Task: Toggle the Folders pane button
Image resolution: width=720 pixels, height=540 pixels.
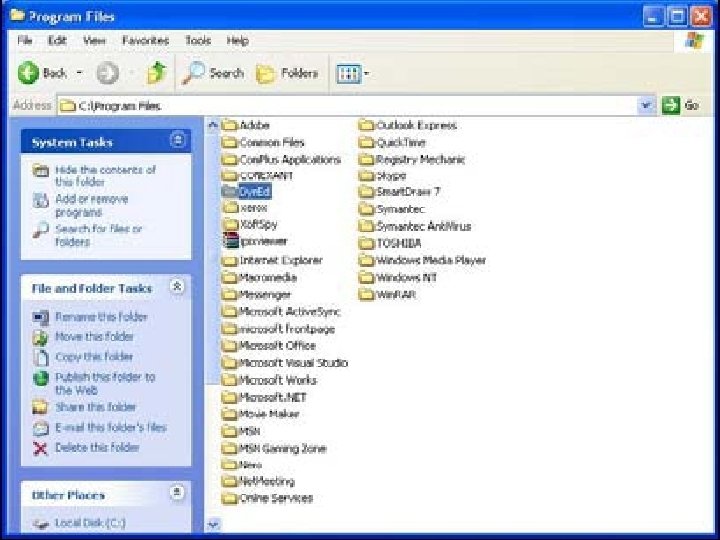Action: 287,73
